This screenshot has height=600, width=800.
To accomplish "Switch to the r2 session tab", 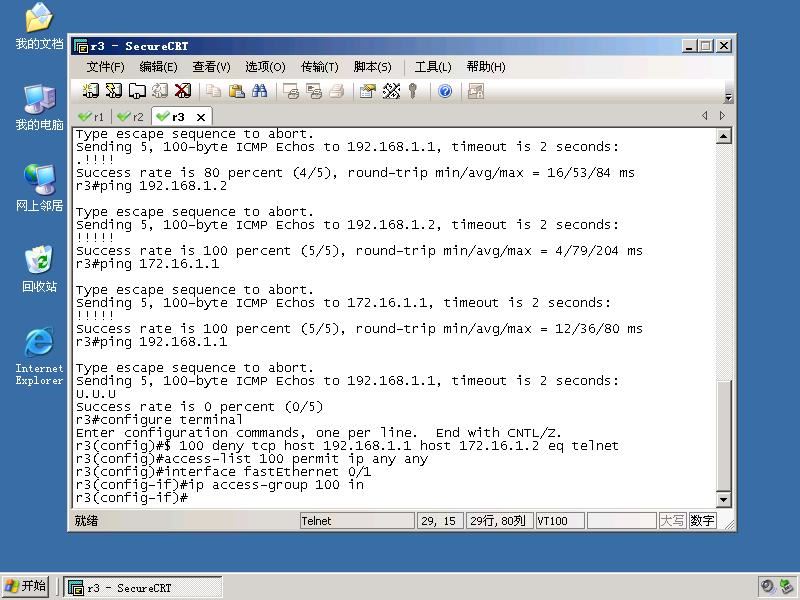I will point(131,117).
